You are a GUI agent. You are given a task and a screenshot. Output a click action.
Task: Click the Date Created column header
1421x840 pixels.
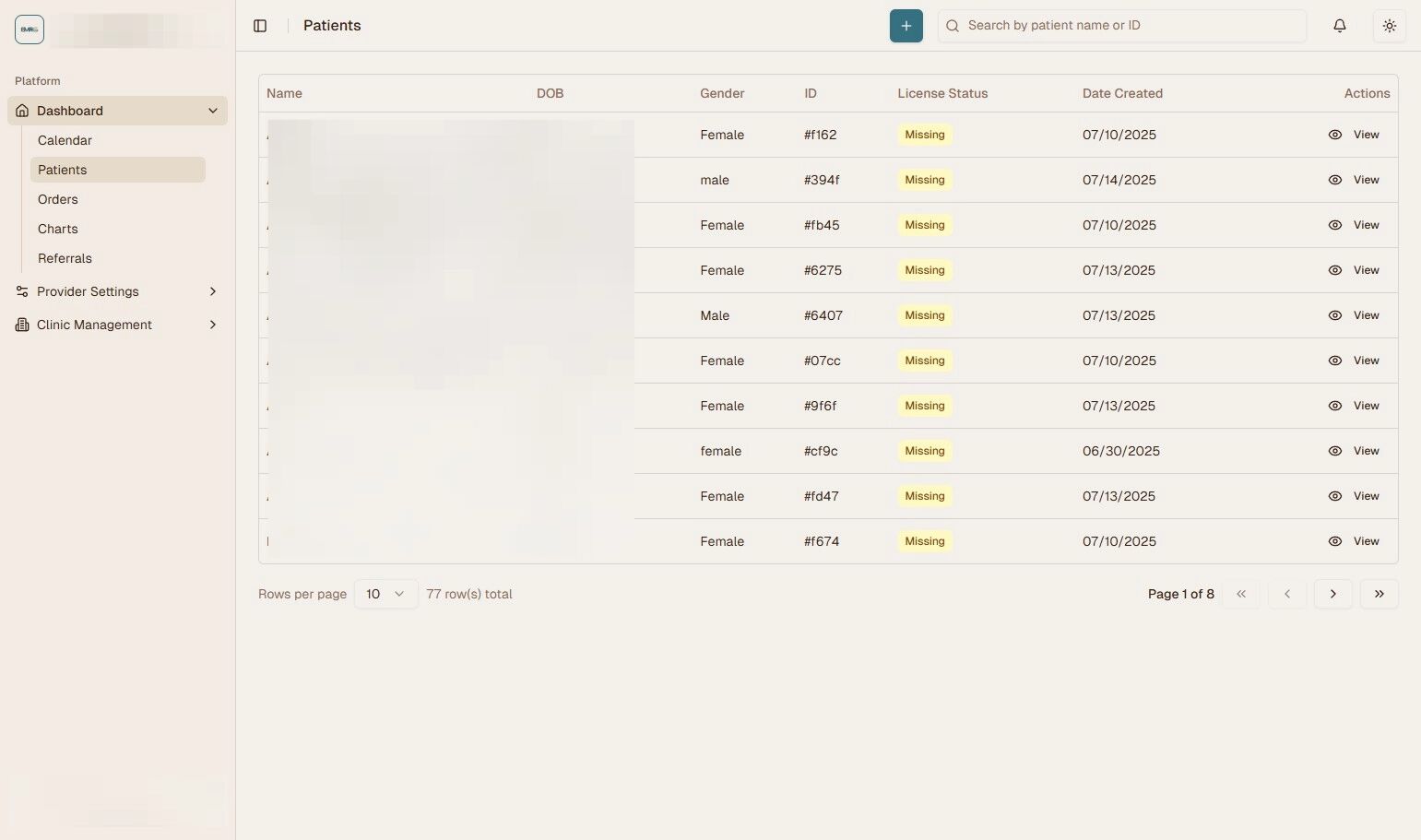click(1122, 93)
